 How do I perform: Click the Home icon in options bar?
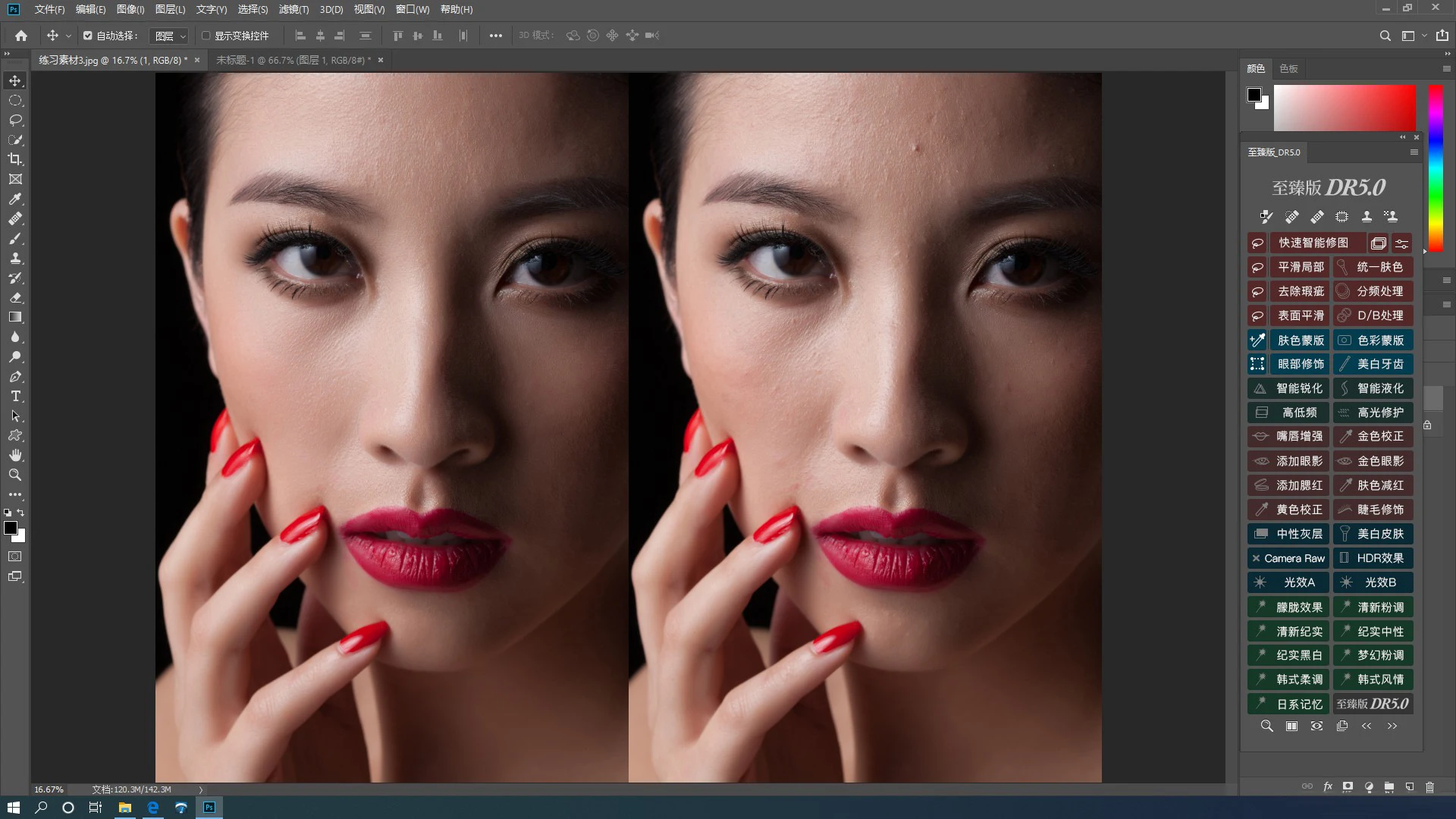21,36
